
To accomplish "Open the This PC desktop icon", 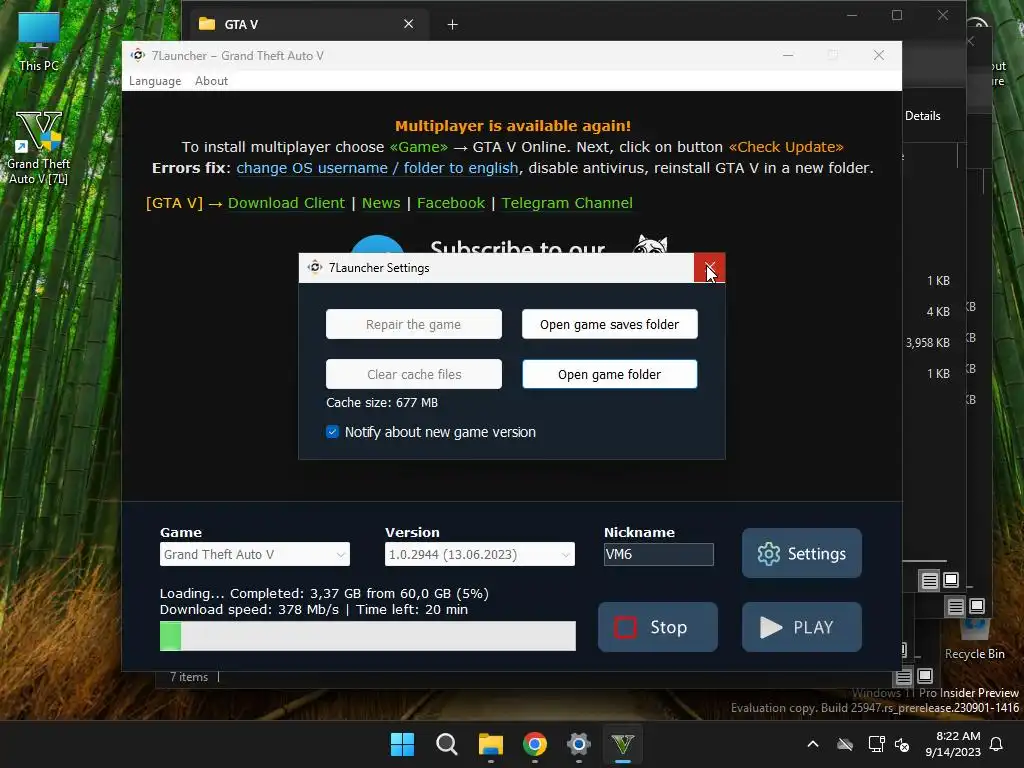I will 39,41.
